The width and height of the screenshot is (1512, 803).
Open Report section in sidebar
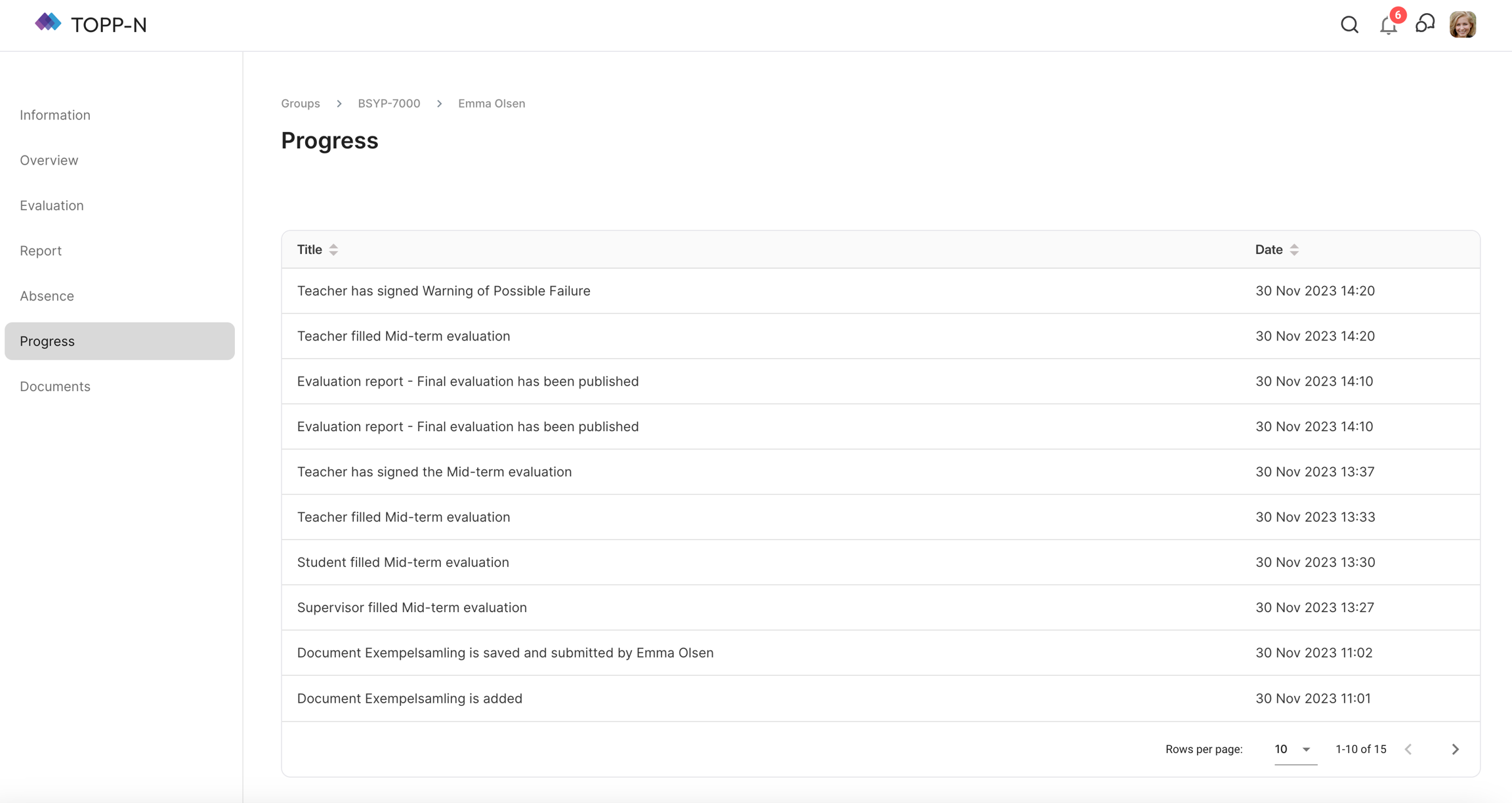click(x=41, y=251)
